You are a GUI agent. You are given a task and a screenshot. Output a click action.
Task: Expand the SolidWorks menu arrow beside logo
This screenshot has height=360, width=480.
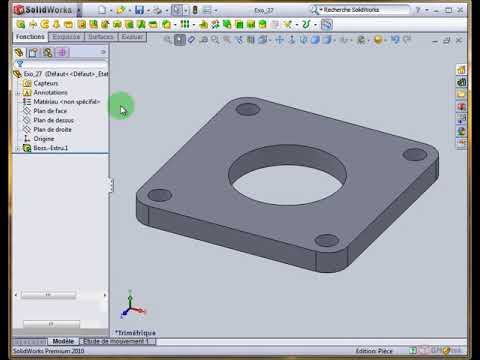point(79,10)
